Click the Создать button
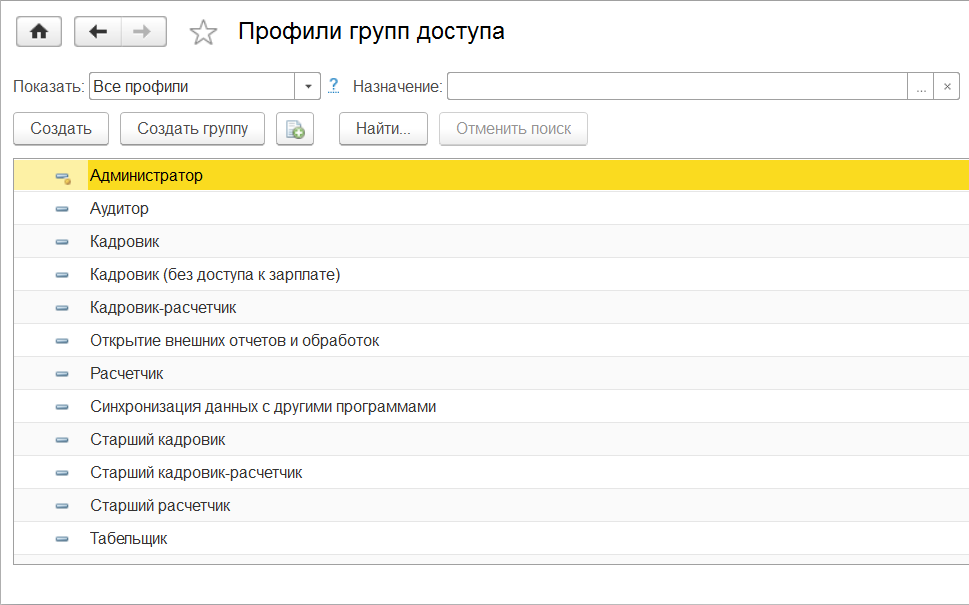969x605 pixels. click(61, 129)
